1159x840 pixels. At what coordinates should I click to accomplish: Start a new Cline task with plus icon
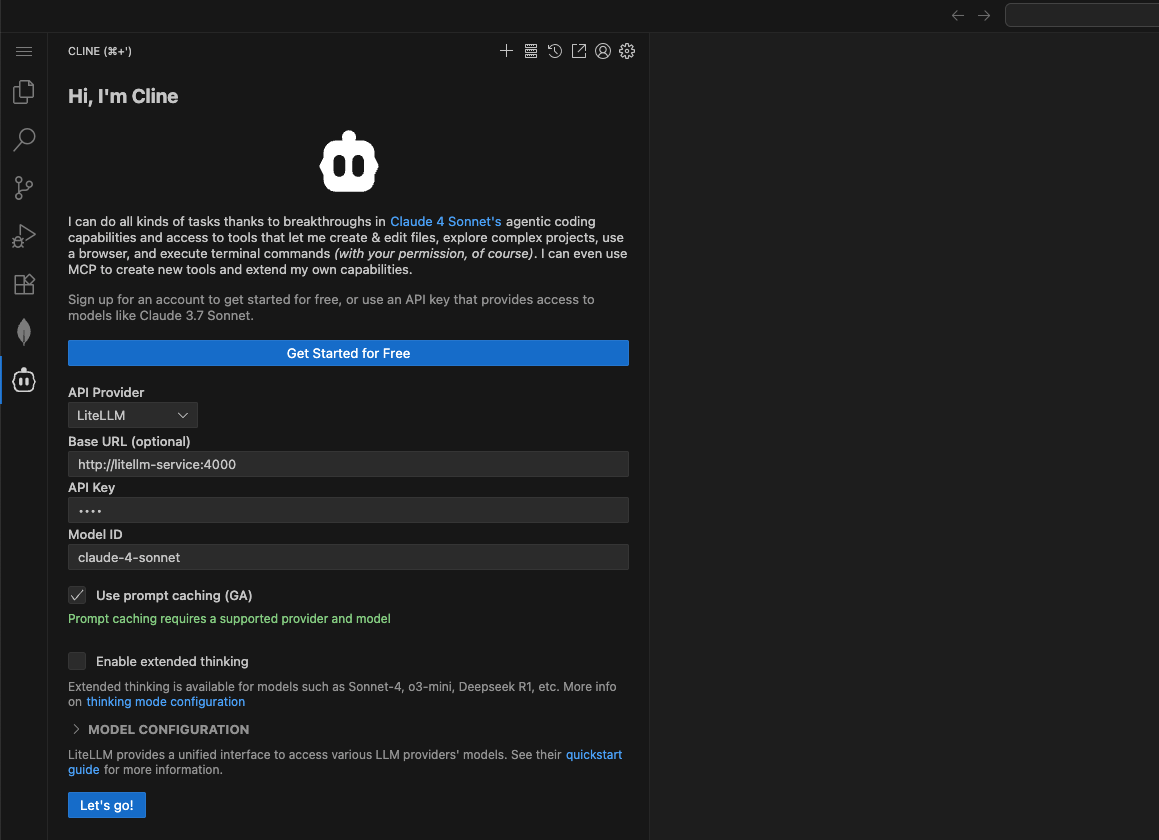pos(506,51)
